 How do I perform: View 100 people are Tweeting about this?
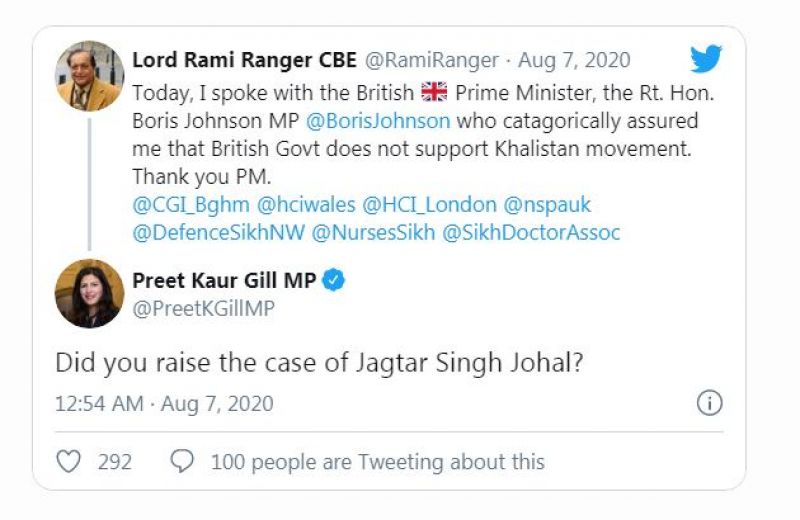pos(377,461)
